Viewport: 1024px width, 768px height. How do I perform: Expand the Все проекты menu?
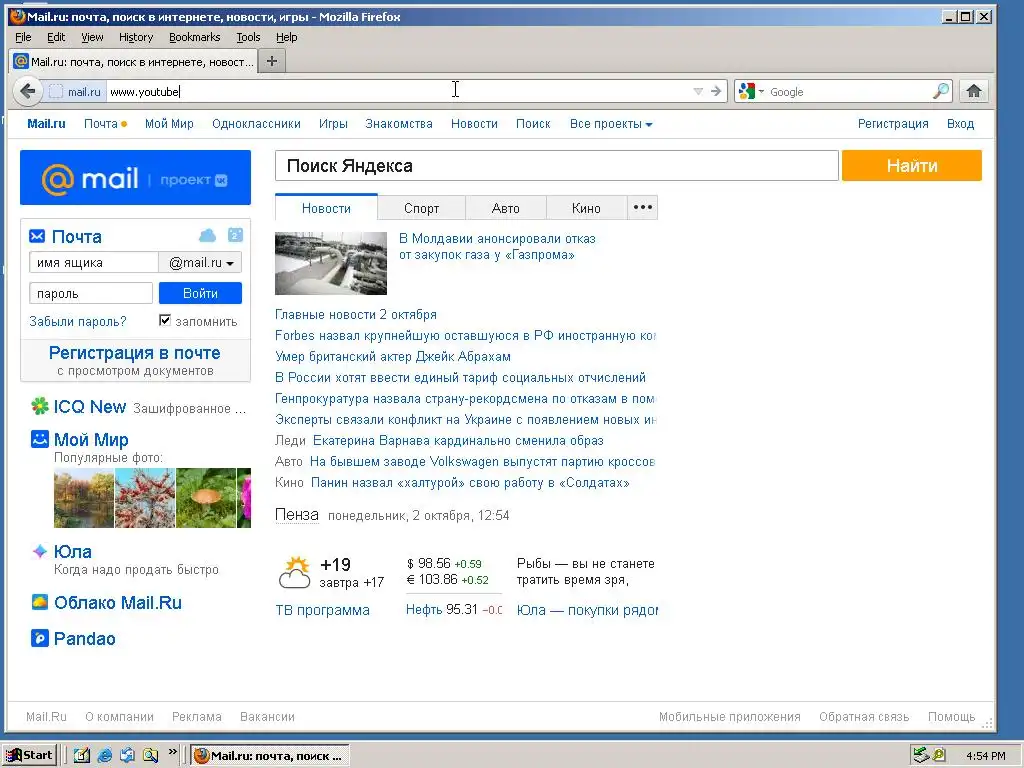pos(611,124)
